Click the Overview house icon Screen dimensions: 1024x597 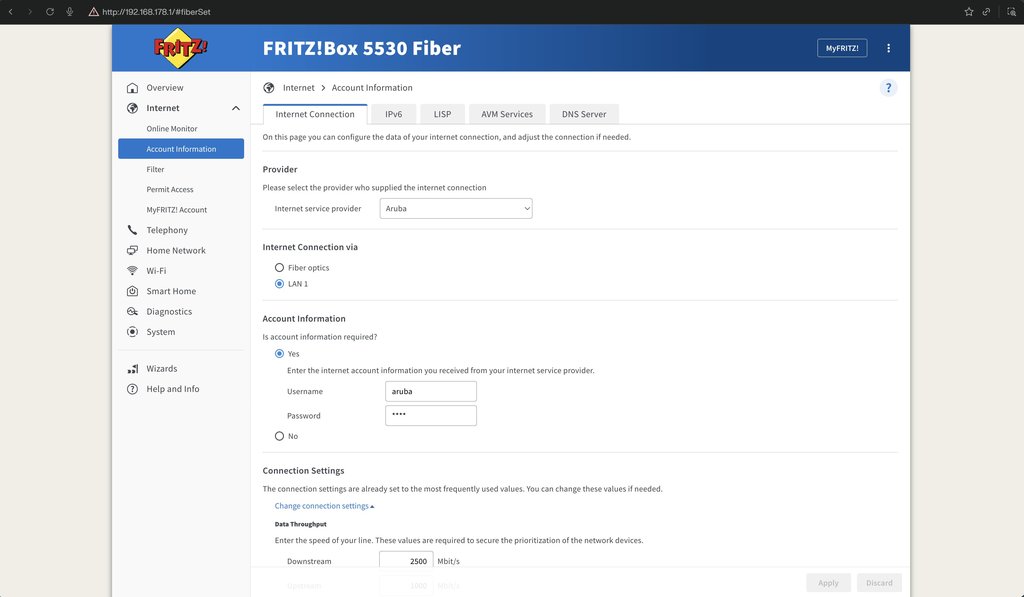tap(133, 88)
